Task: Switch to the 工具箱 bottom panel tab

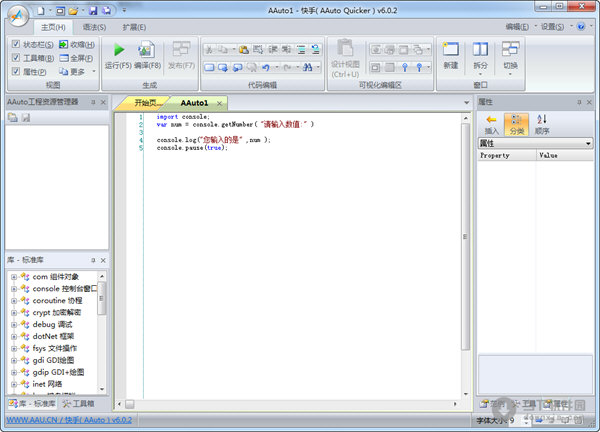Action: (78, 403)
